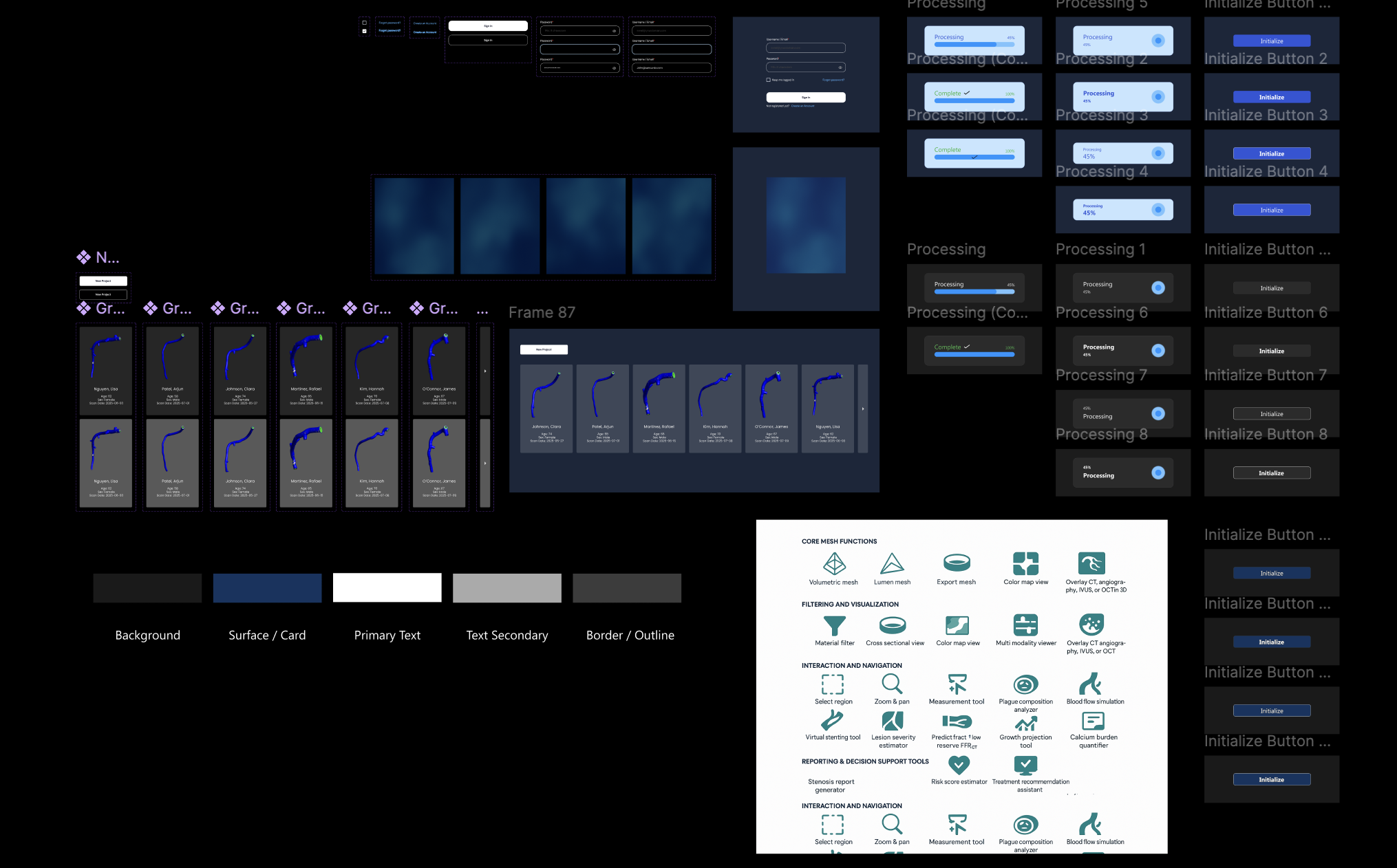The image size is (1397, 868).
Task: Click the Username / Email field in the login frame
Action: click(806, 48)
